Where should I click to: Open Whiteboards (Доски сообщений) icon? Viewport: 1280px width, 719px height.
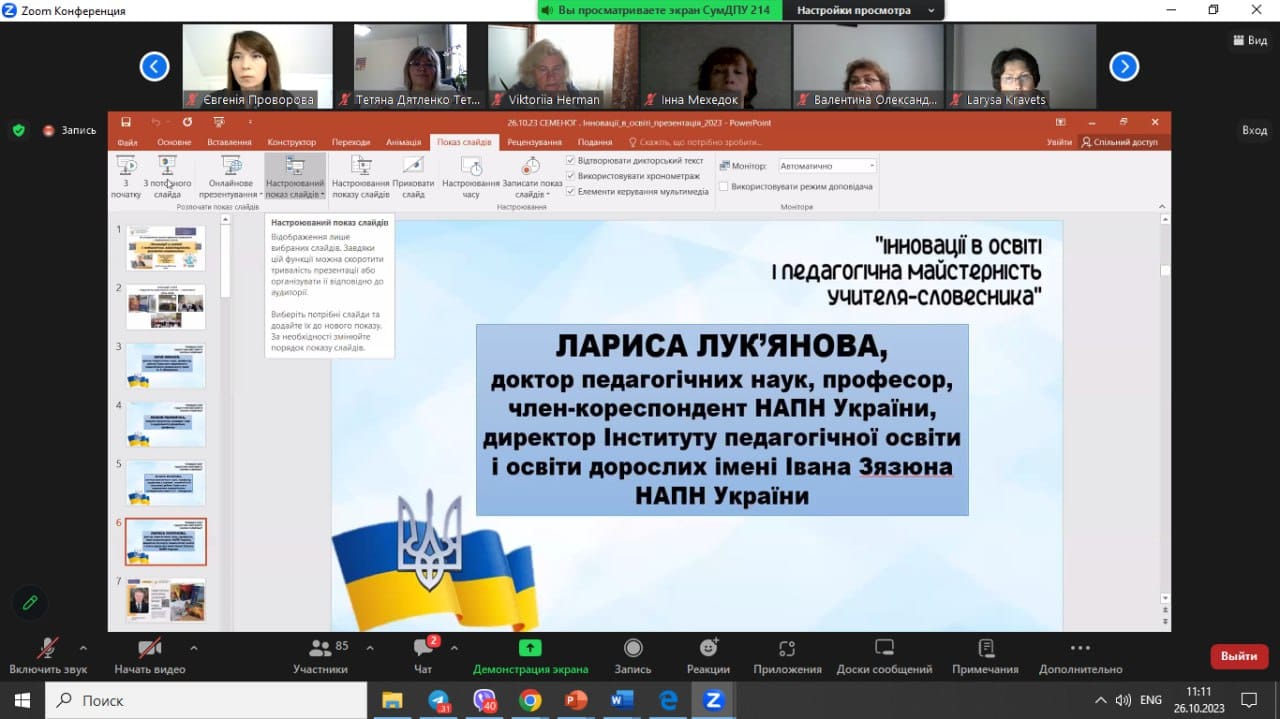[x=884, y=648]
